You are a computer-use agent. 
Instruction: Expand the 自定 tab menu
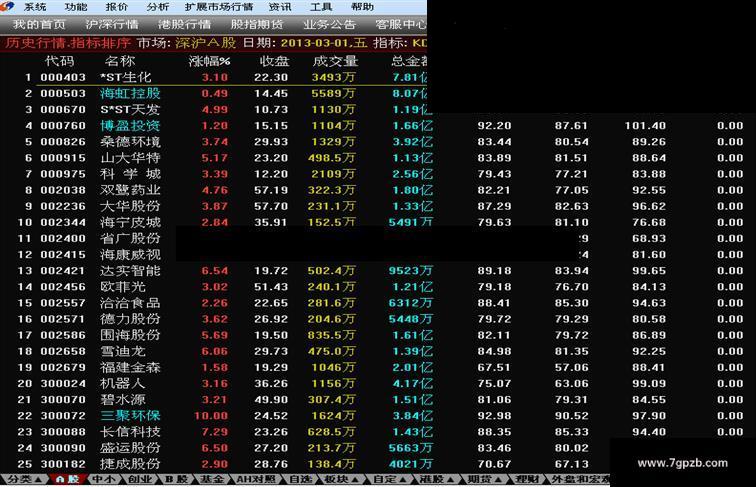[x=389, y=479]
